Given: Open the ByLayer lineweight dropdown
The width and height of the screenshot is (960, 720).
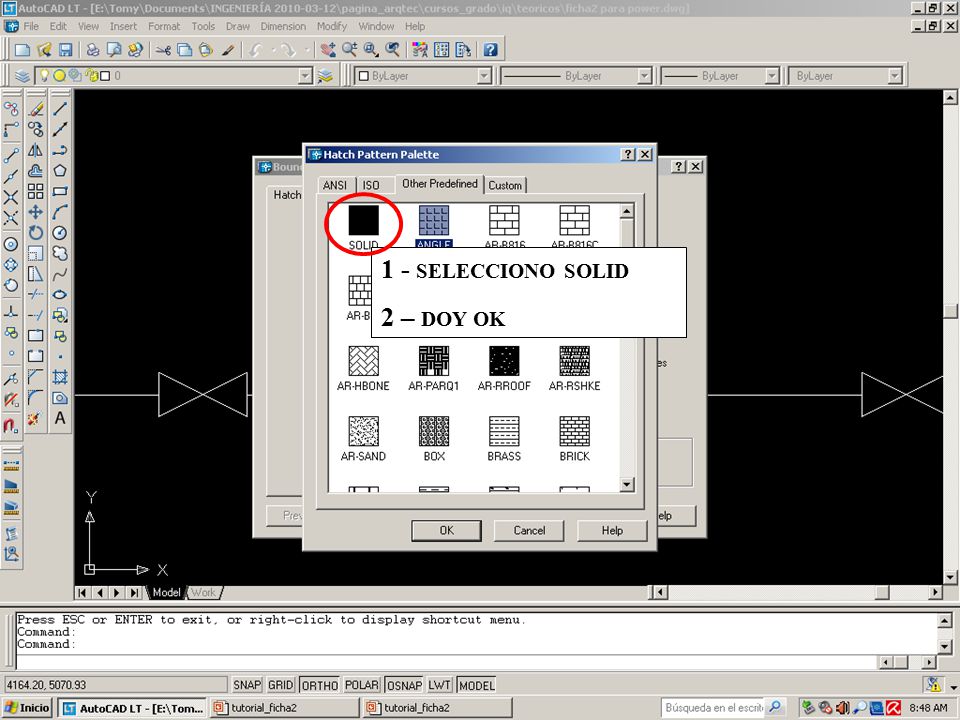Looking at the screenshot, I should [772, 76].
